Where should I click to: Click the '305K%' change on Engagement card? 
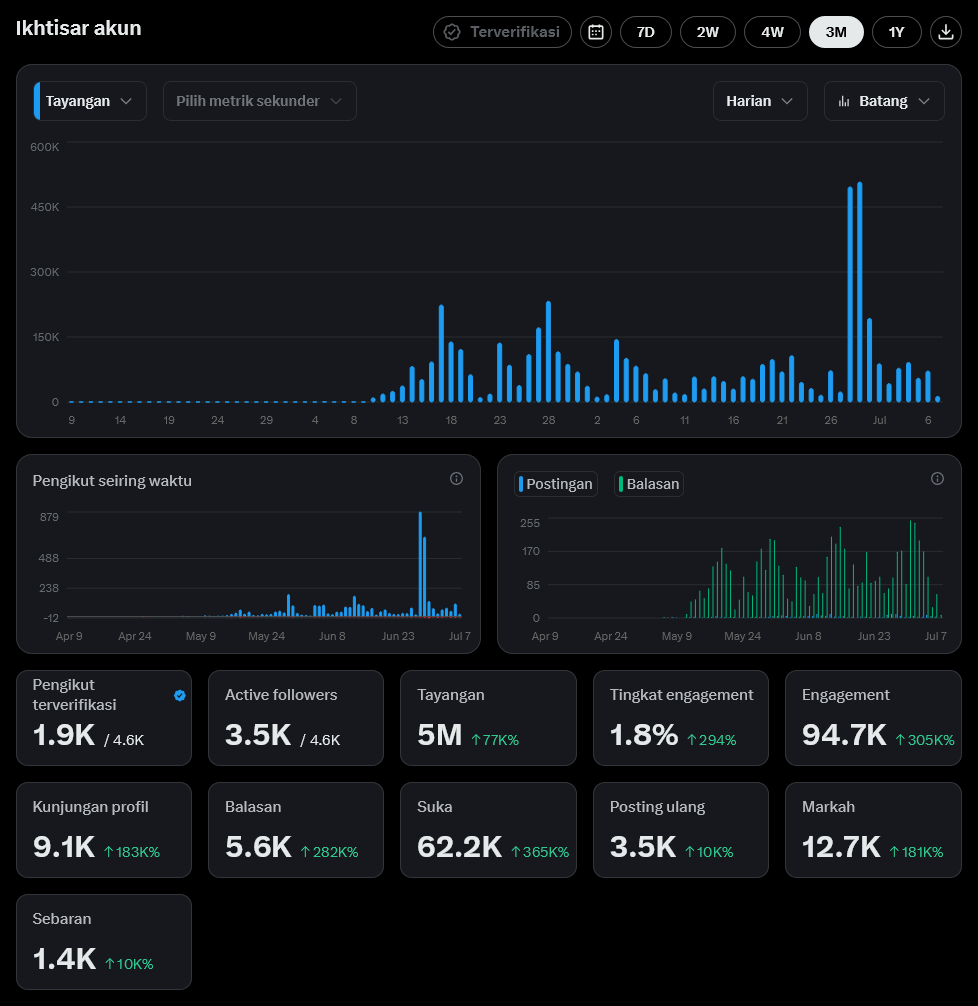point(925,740)
